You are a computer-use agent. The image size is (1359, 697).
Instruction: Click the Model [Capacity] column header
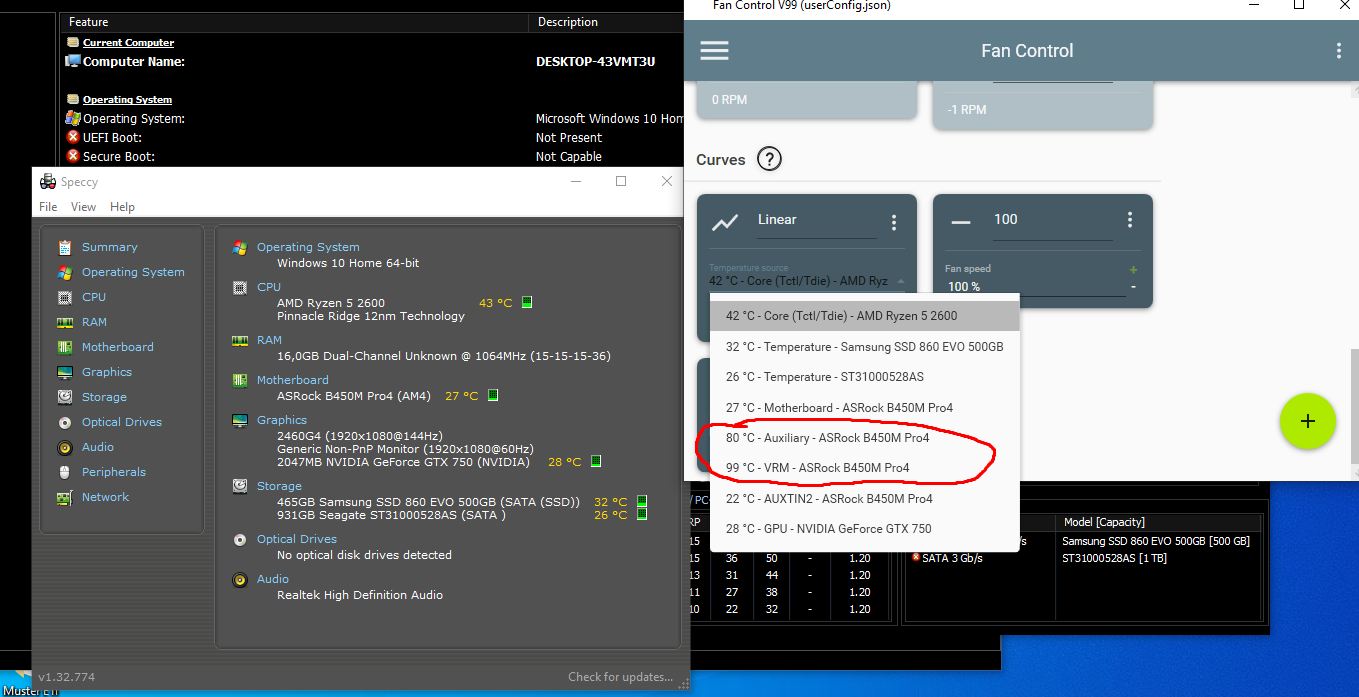pyautogui.click(x=1104, y=522)
